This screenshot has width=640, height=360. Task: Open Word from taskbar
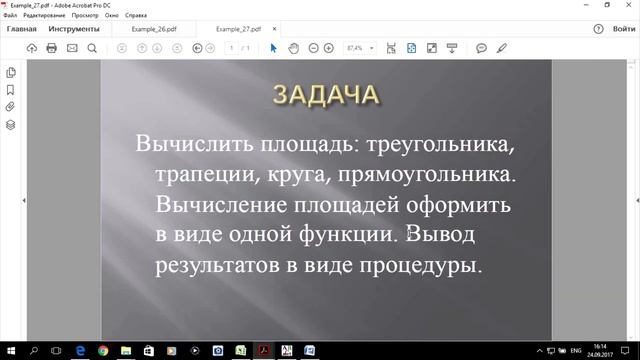pos(309,351)
